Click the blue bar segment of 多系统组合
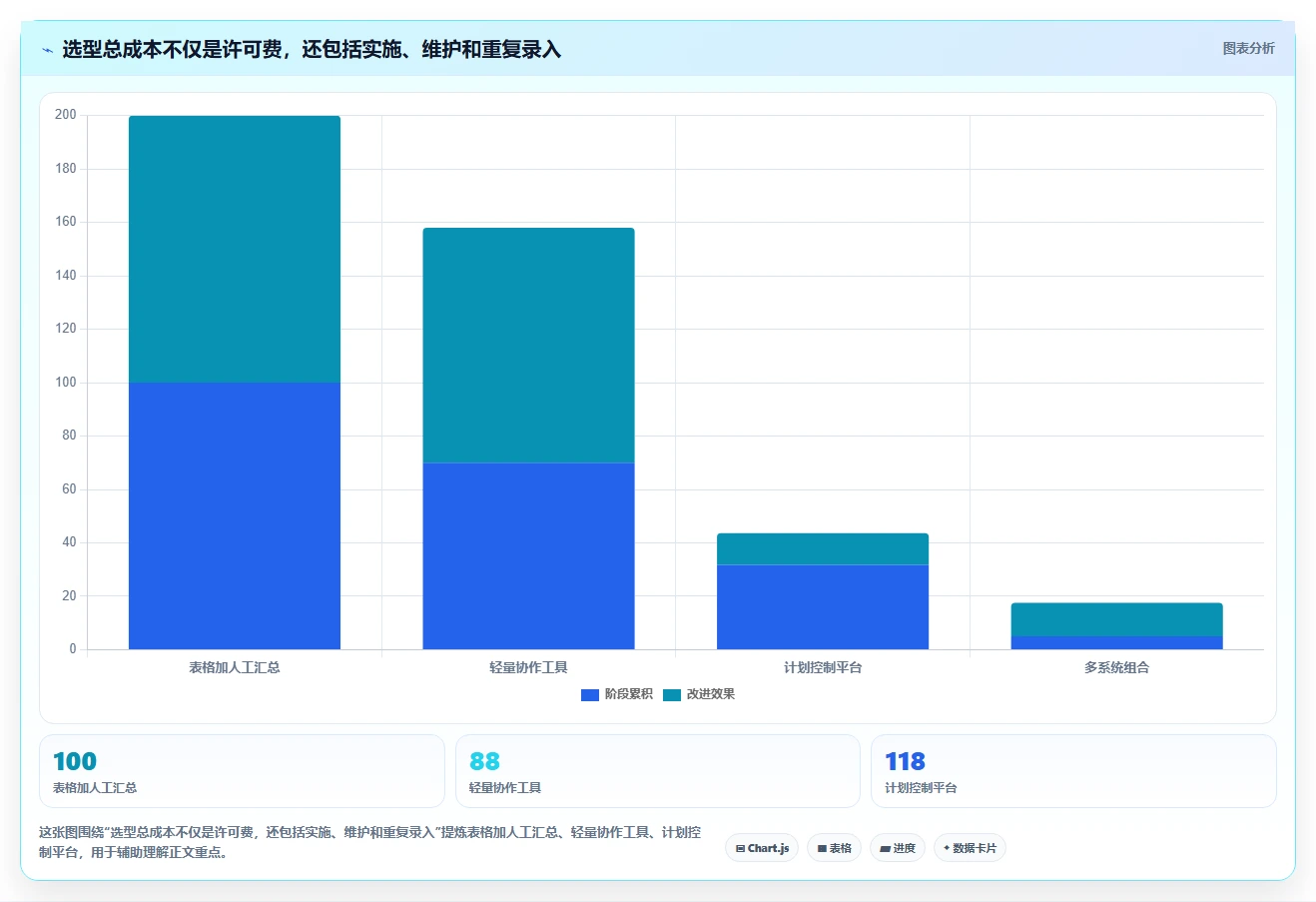This screenshot has width=1316, height=902. coord(1116,643)
